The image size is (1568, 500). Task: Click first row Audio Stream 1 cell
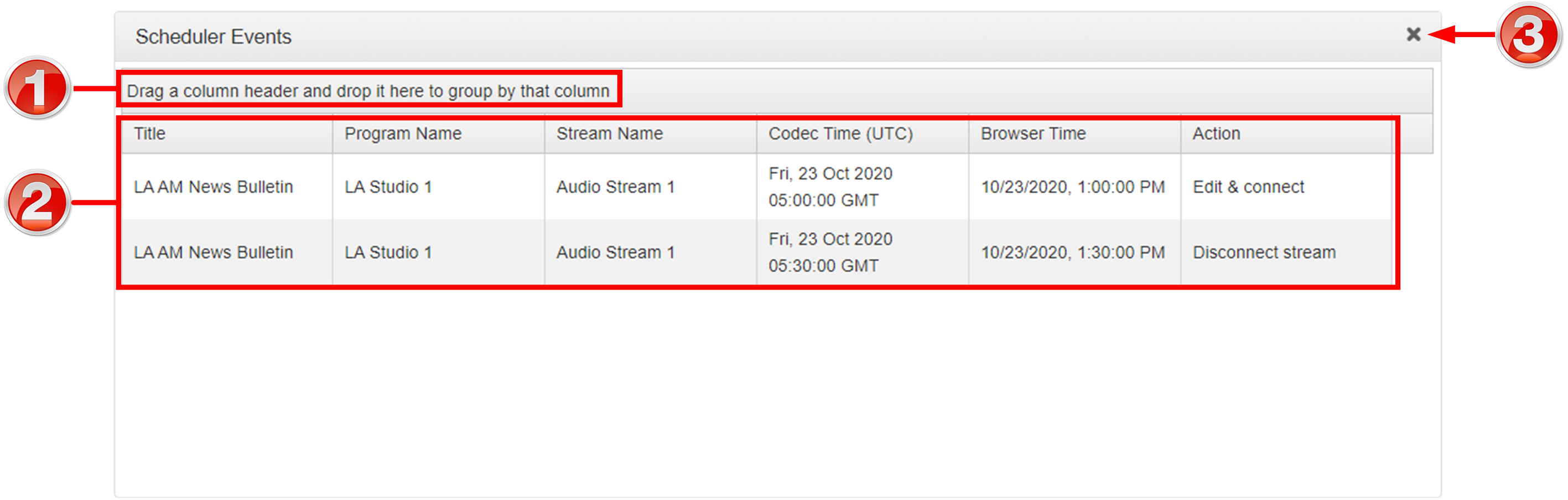[x=615, y=187]
